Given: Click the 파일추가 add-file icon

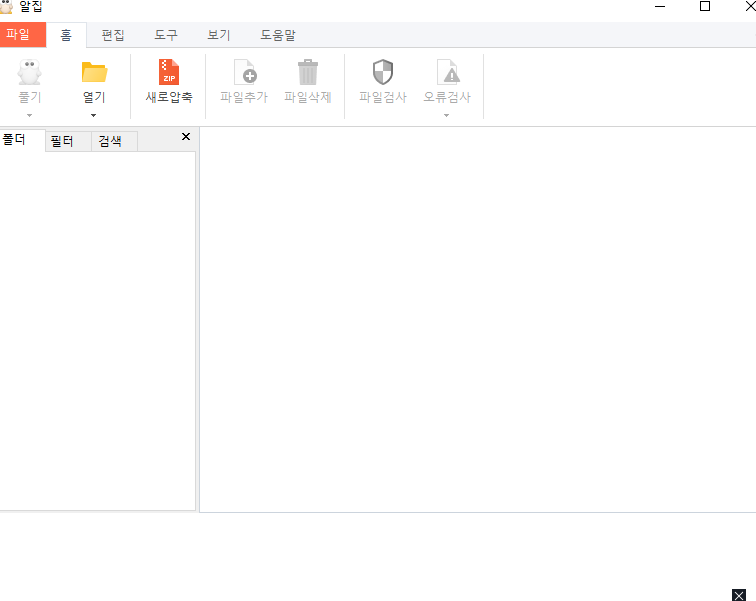Looking at the screenshot, I should [245, 72].
